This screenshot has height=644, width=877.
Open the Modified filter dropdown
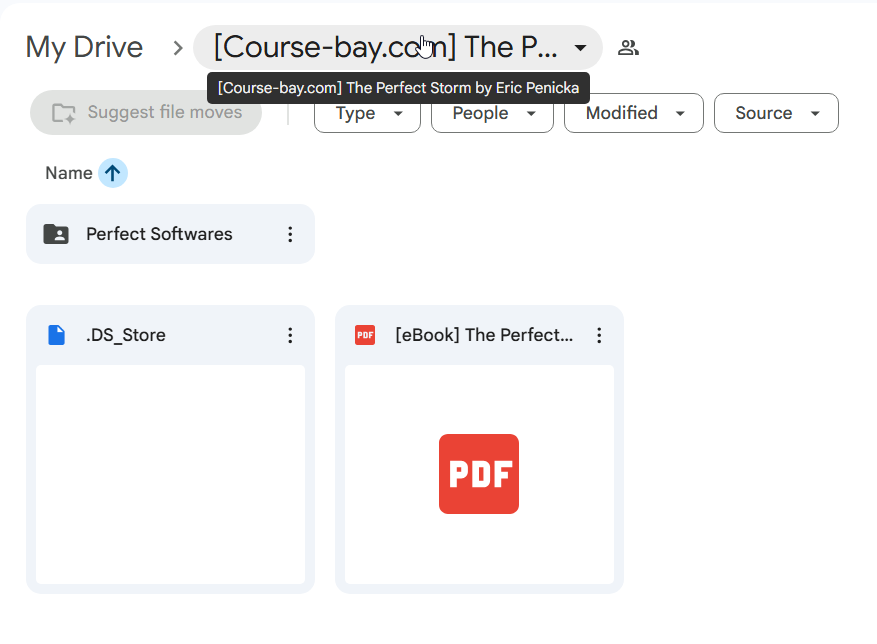[x=634, y=113]
